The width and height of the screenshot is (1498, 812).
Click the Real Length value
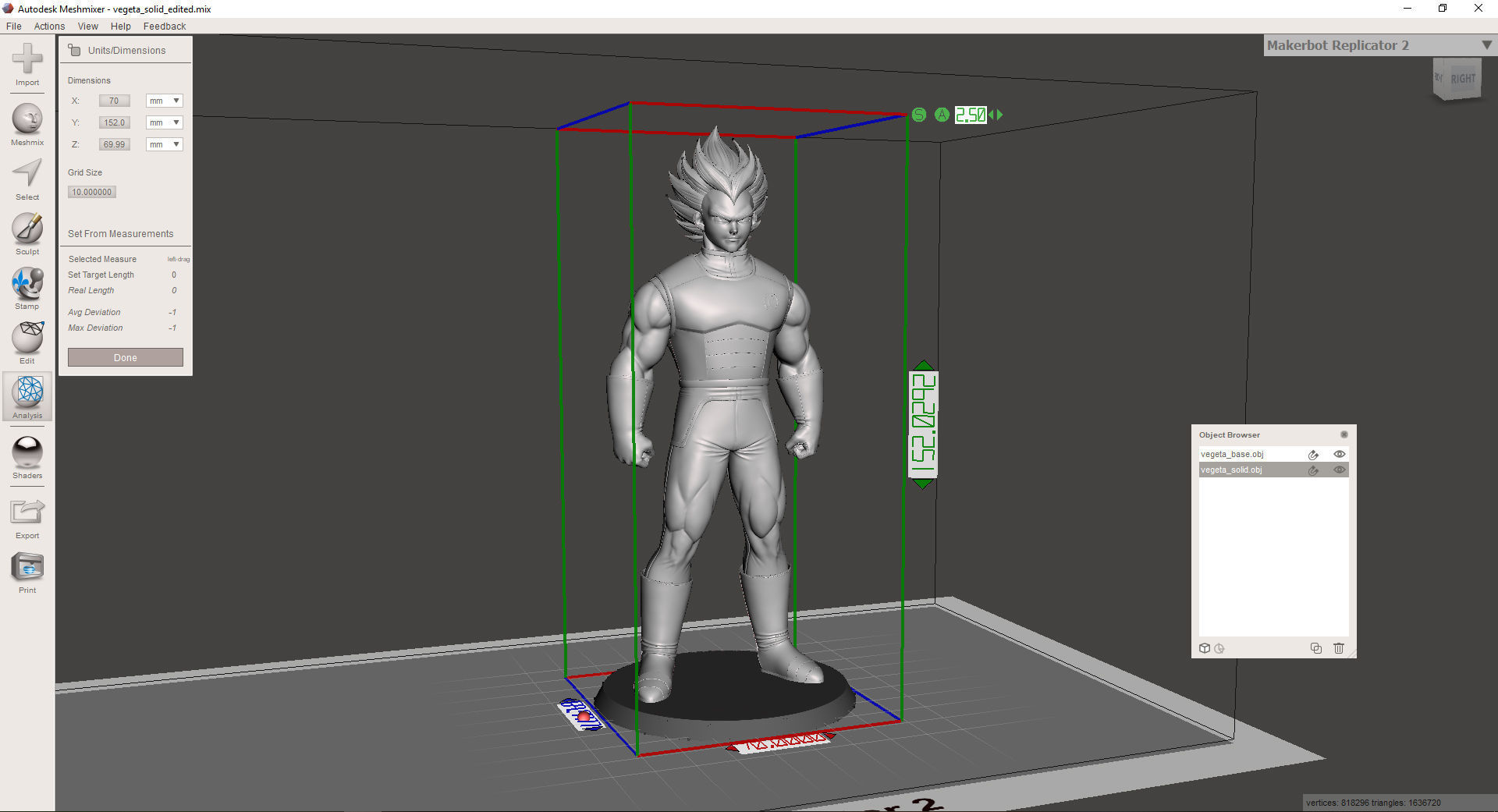[174, 290]
